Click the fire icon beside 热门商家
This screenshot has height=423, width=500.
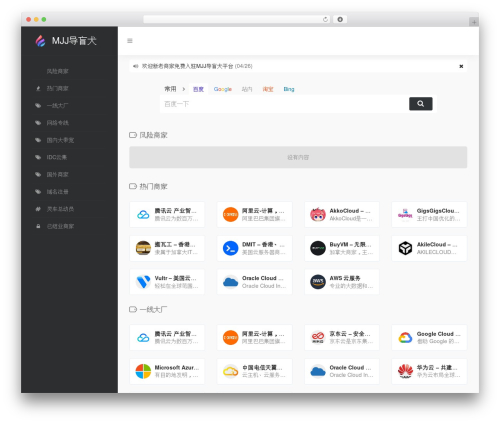click(38, 88)
